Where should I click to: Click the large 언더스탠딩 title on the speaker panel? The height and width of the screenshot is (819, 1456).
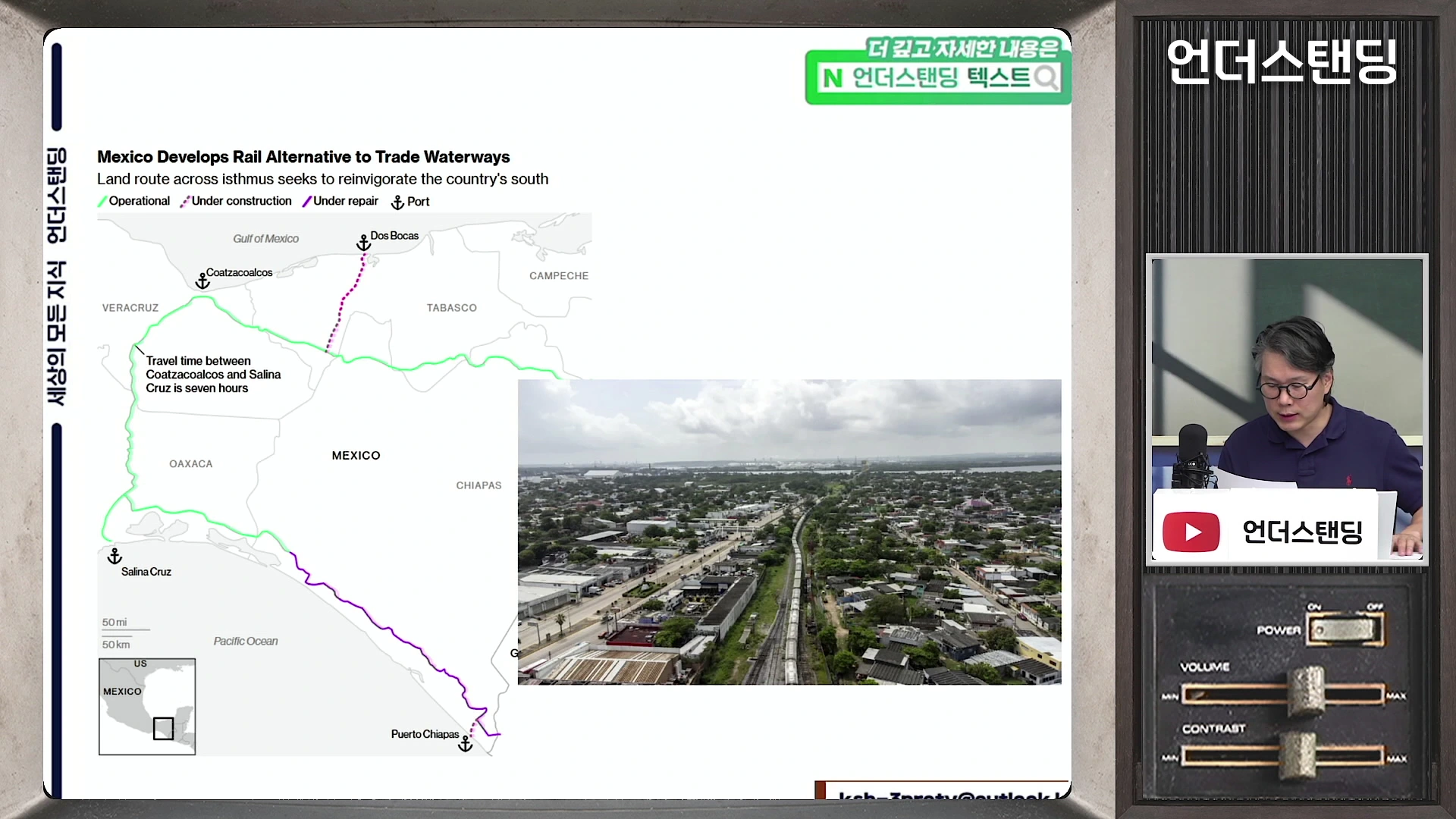pyautogui.click(x=1282, y=61)
